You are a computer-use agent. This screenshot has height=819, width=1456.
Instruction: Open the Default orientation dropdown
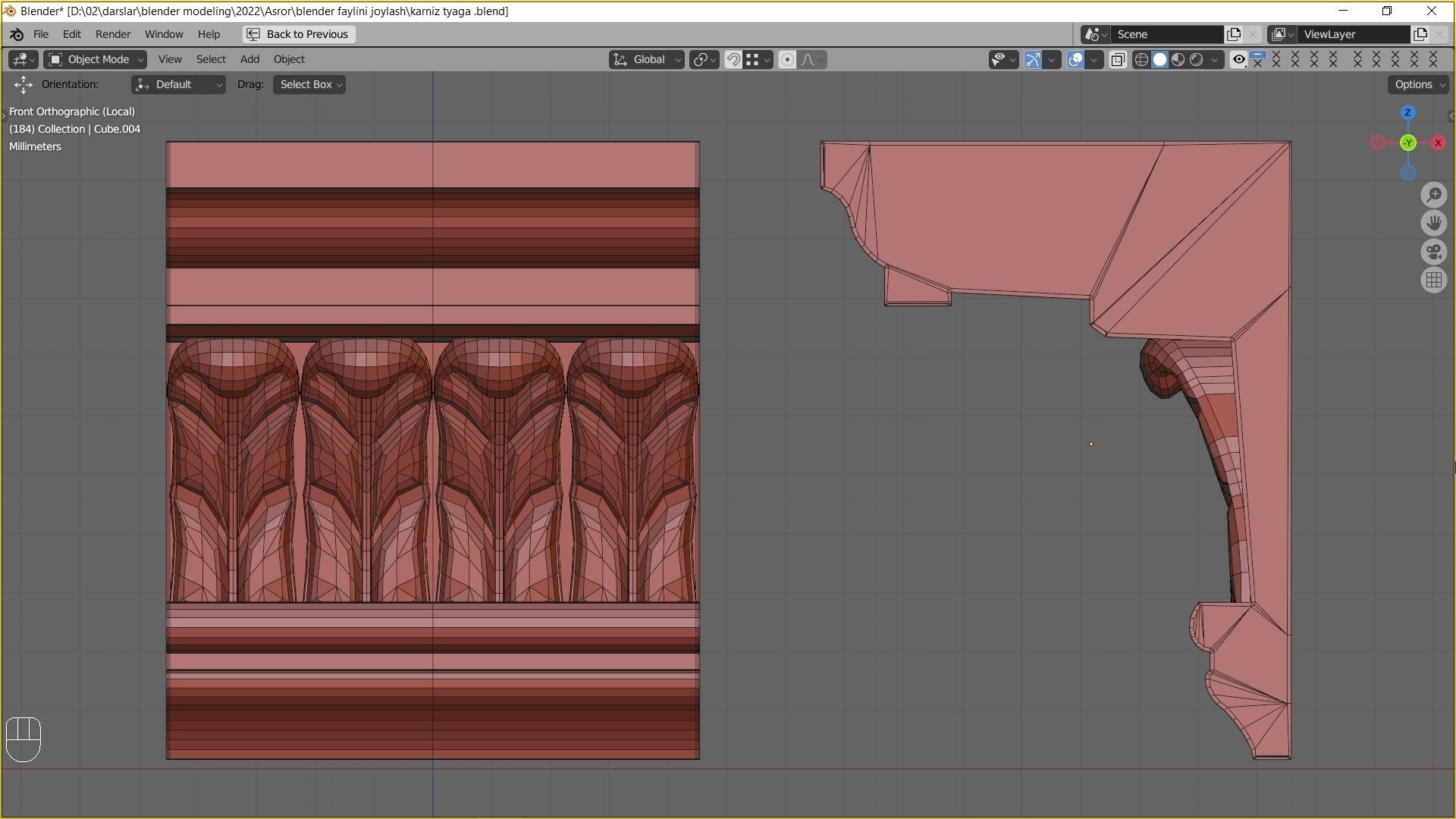[178, 84]
